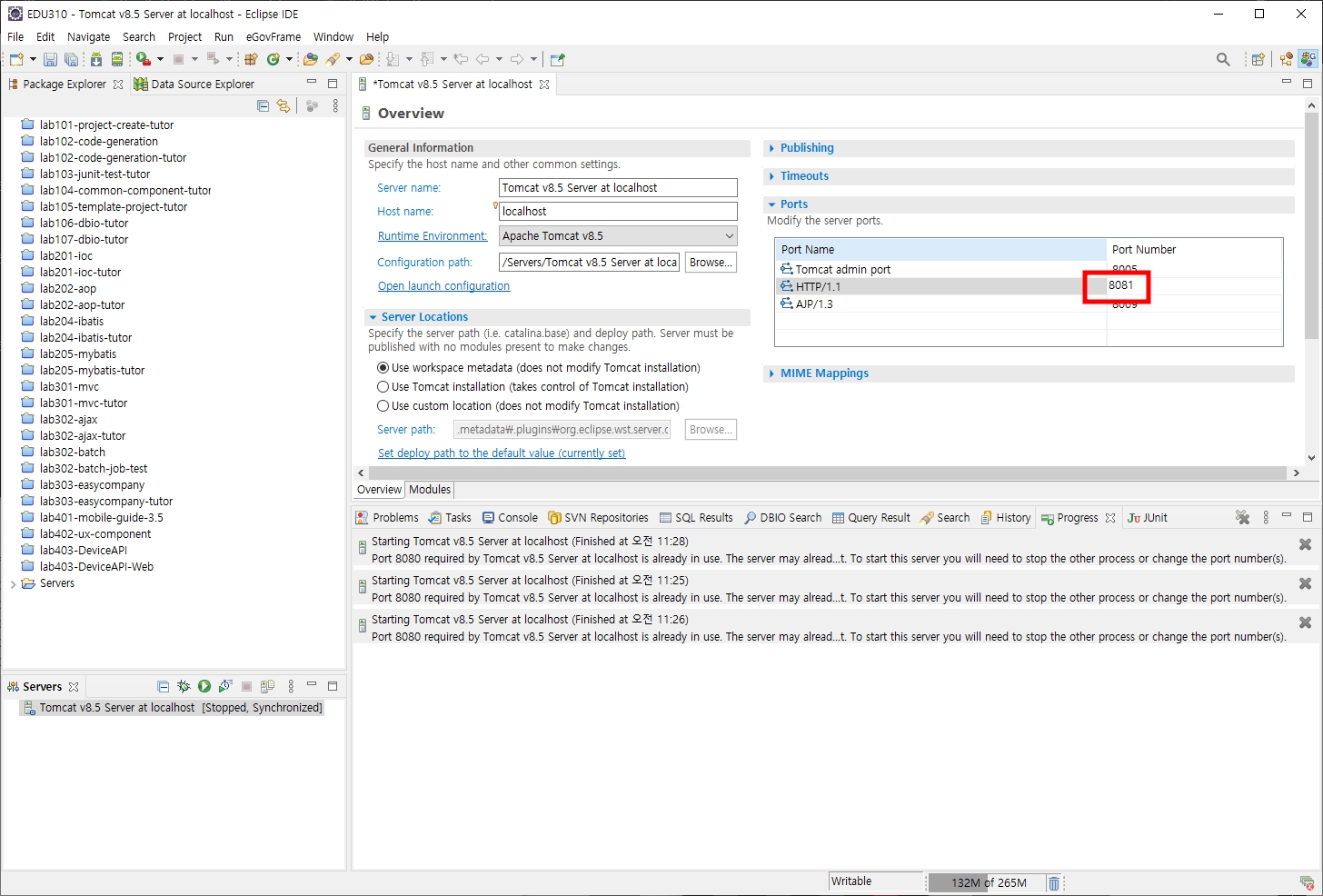Click the Run toolbar icon
This screenshot has width=1323, height=896.
pos(144,59)
